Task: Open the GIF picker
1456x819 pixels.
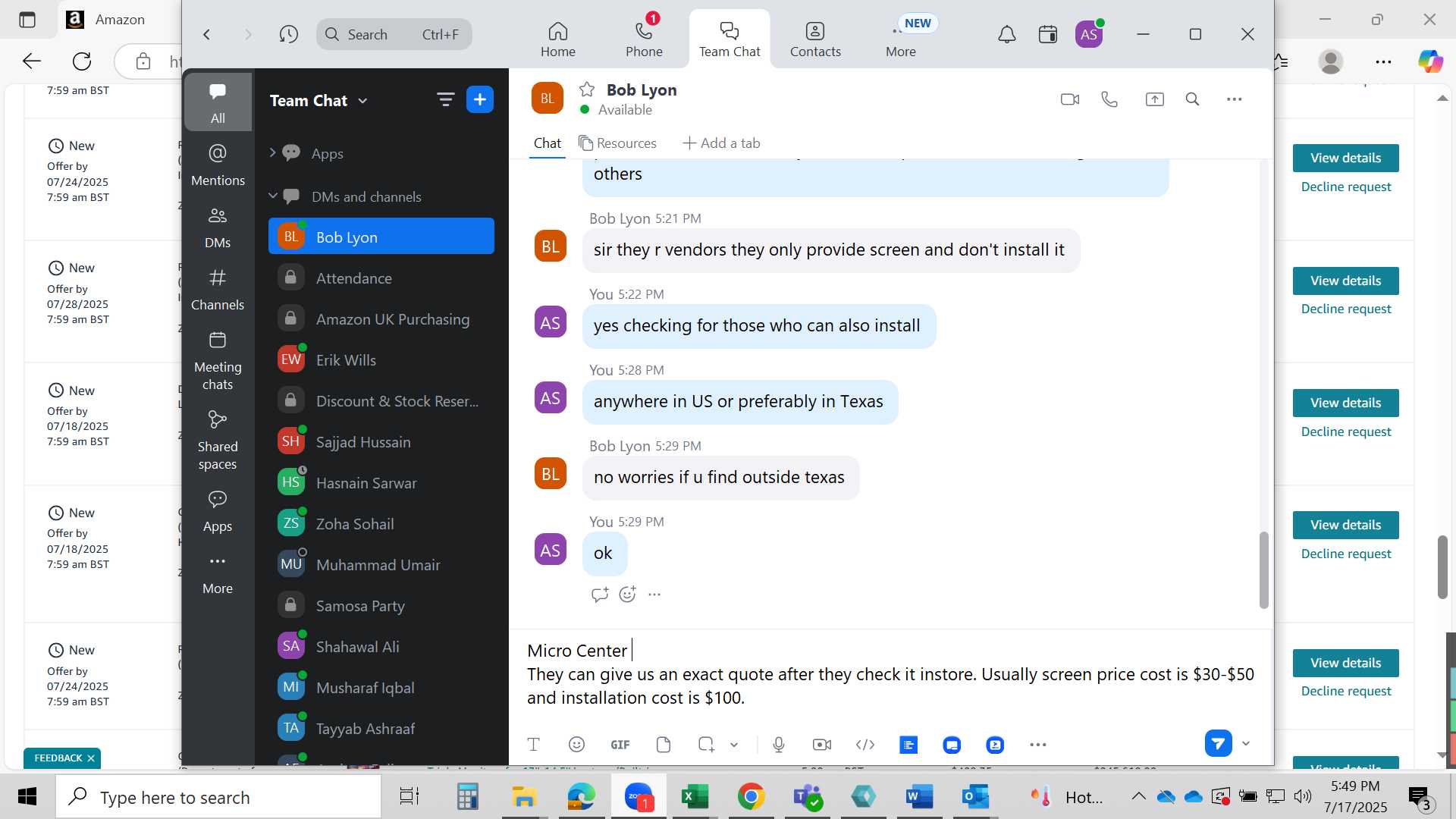Action: (x=620, y=745)
